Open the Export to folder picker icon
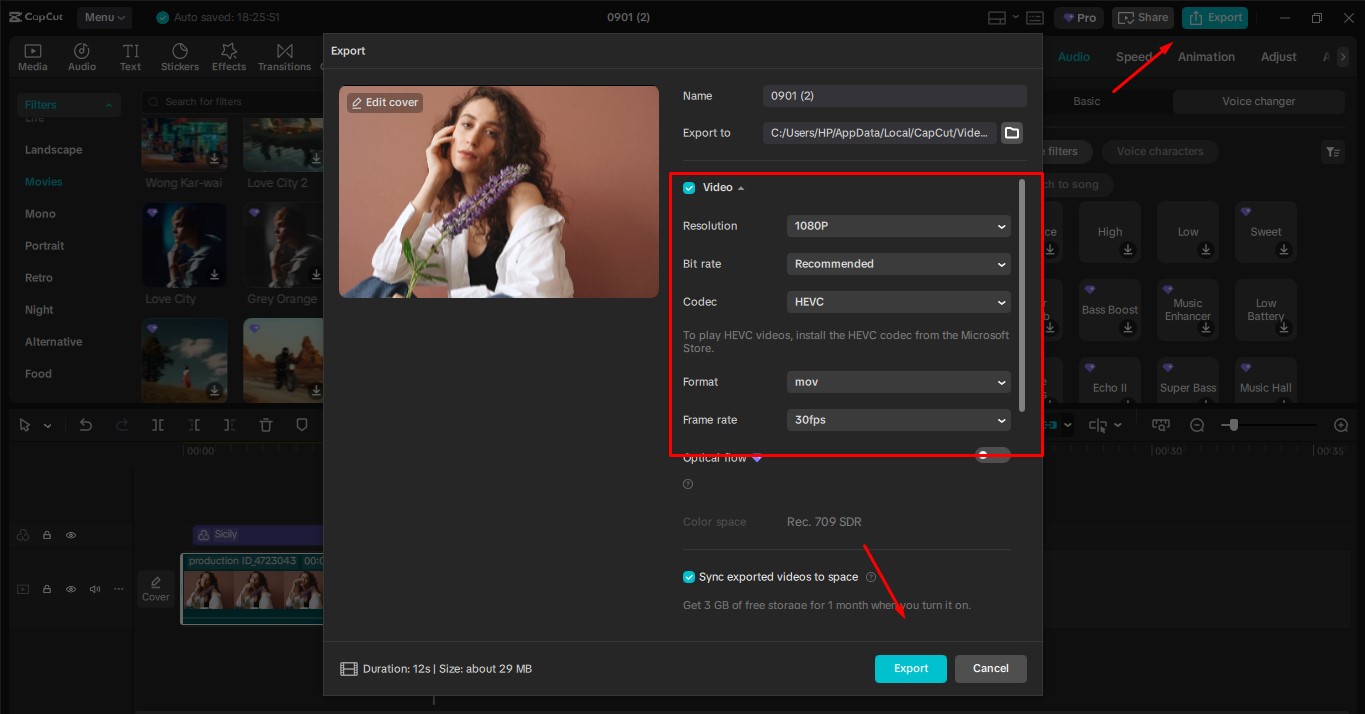 (x=1011, y=132)
